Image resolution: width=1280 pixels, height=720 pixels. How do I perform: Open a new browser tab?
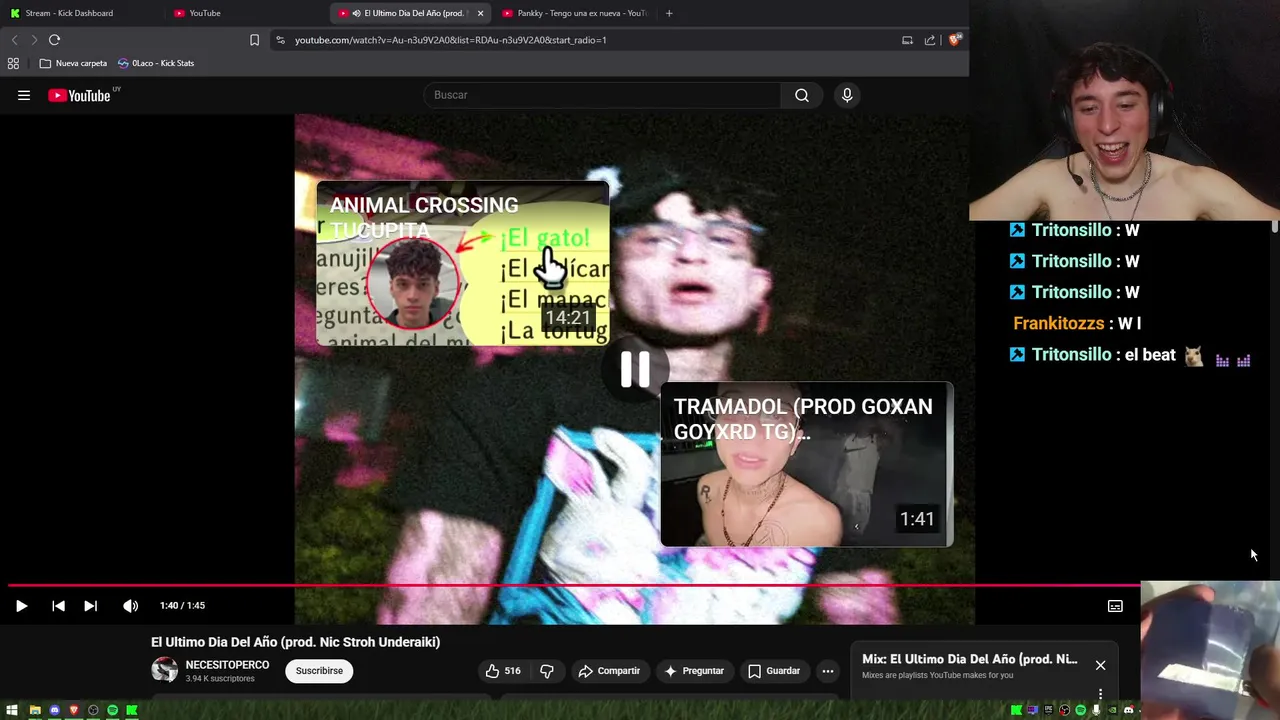669,13
